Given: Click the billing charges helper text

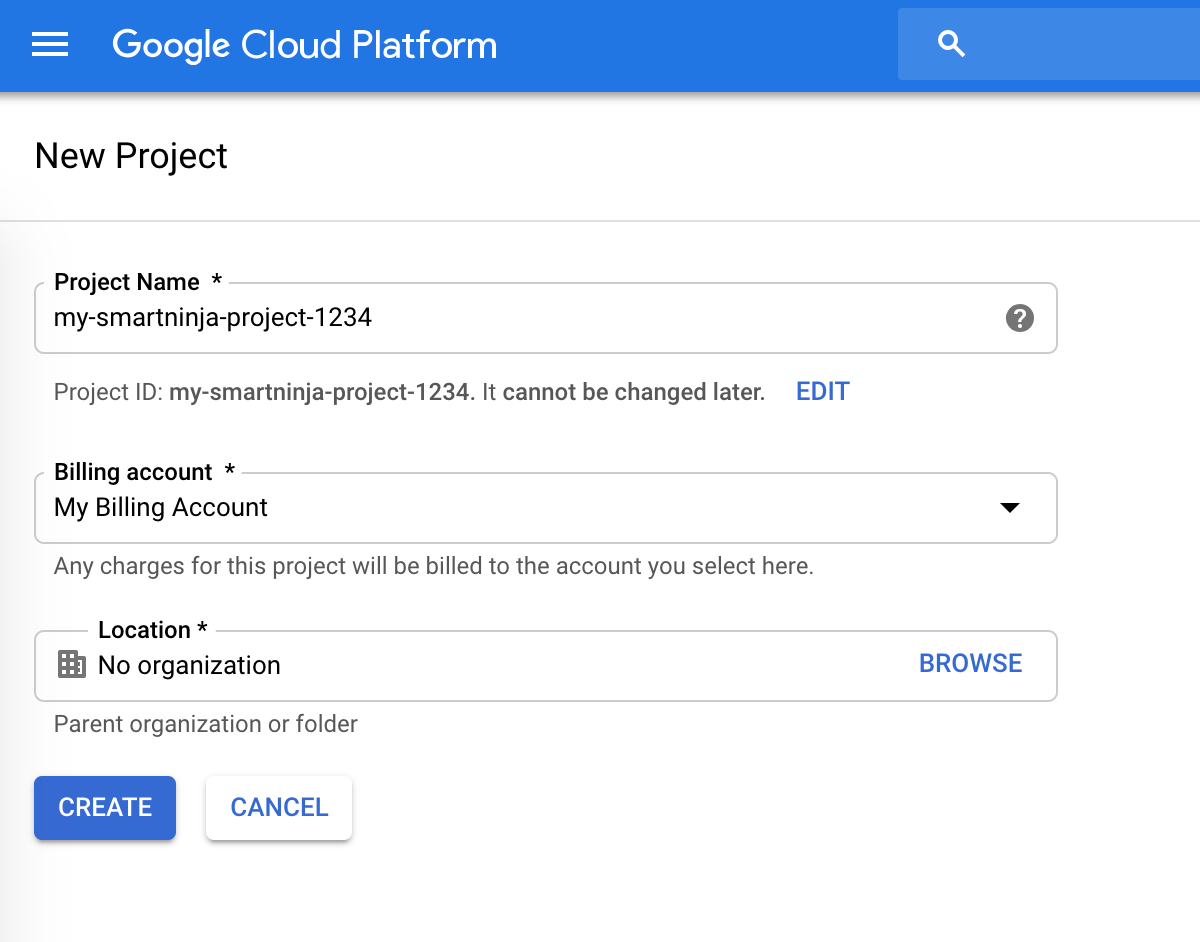Looking at the screenshot, I should tap(434, 566).
